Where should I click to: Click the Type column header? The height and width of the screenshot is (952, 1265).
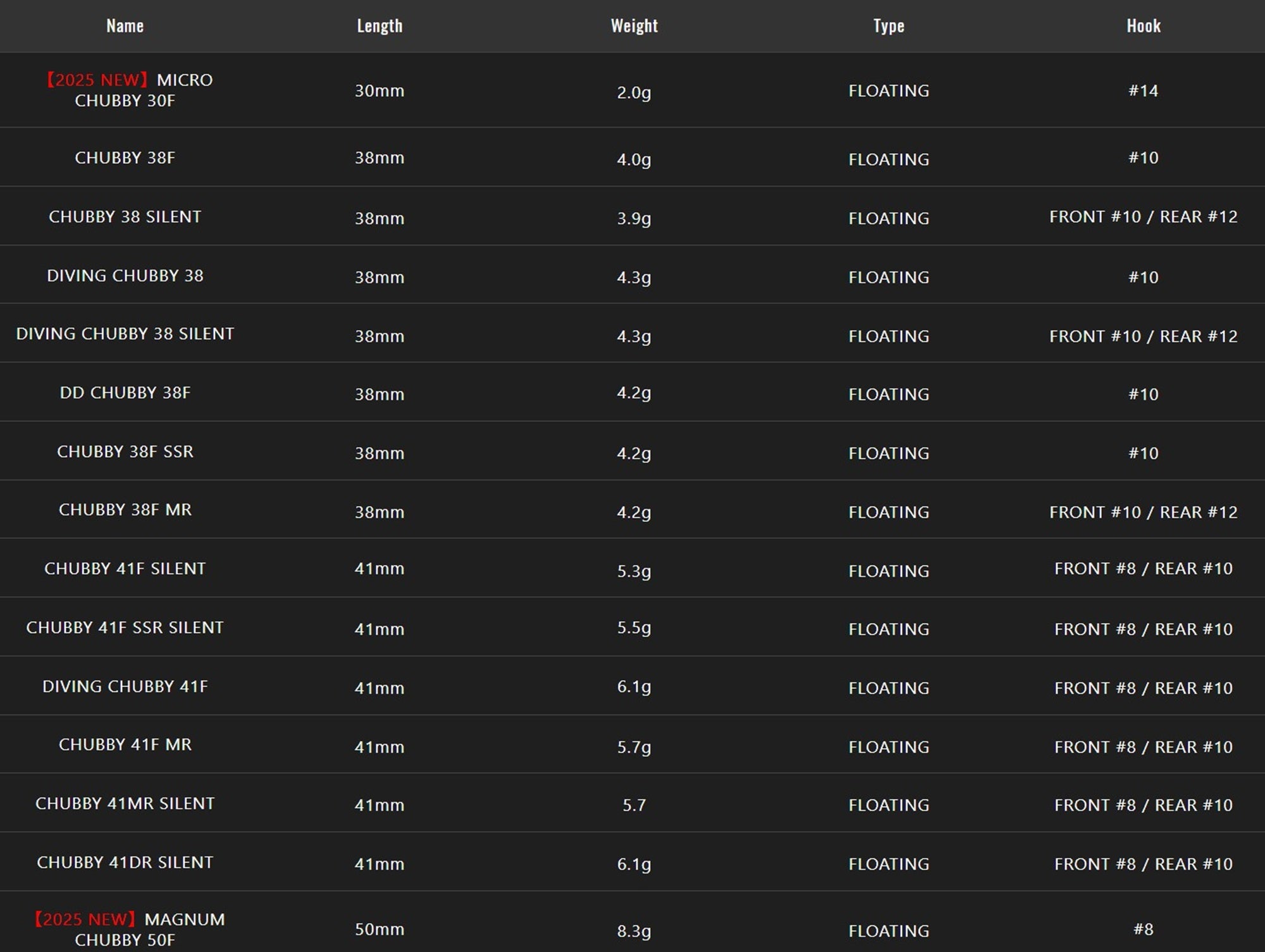coord(889,26)
